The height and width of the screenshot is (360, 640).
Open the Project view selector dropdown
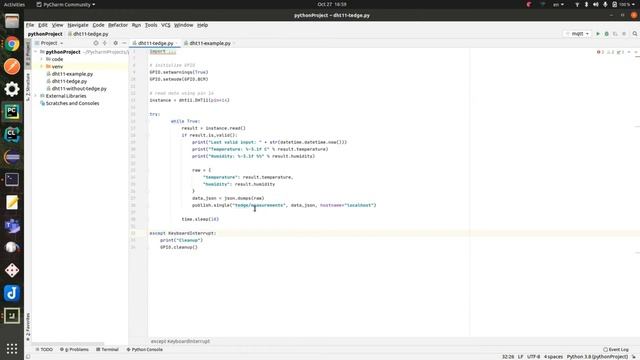[x=51, y=43]
